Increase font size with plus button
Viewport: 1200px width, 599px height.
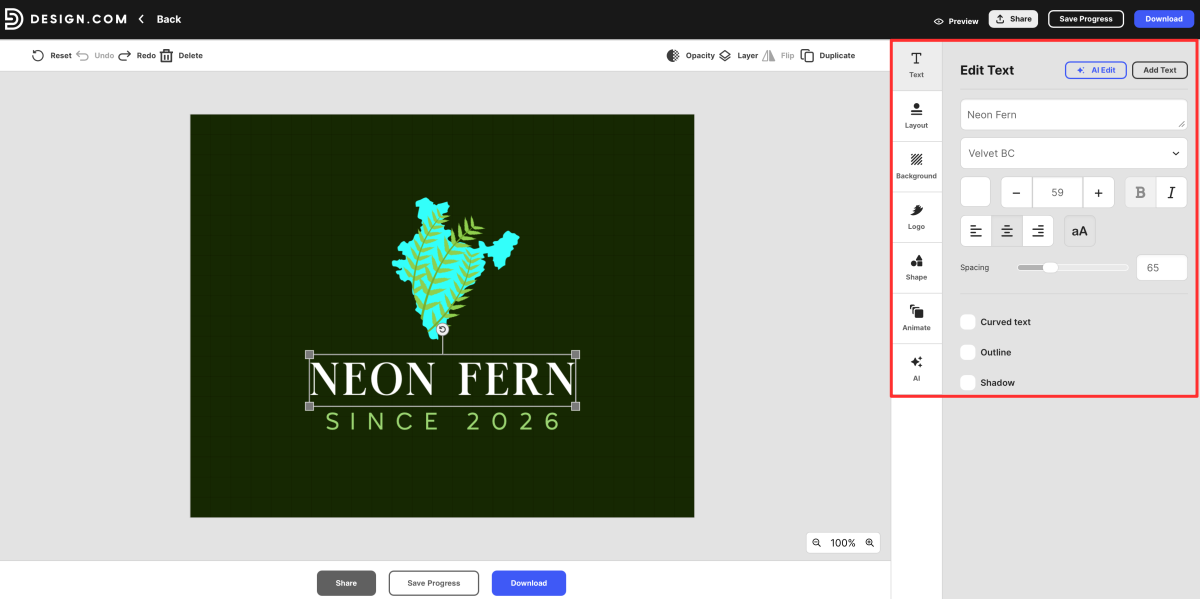(x=1098, y=192)
